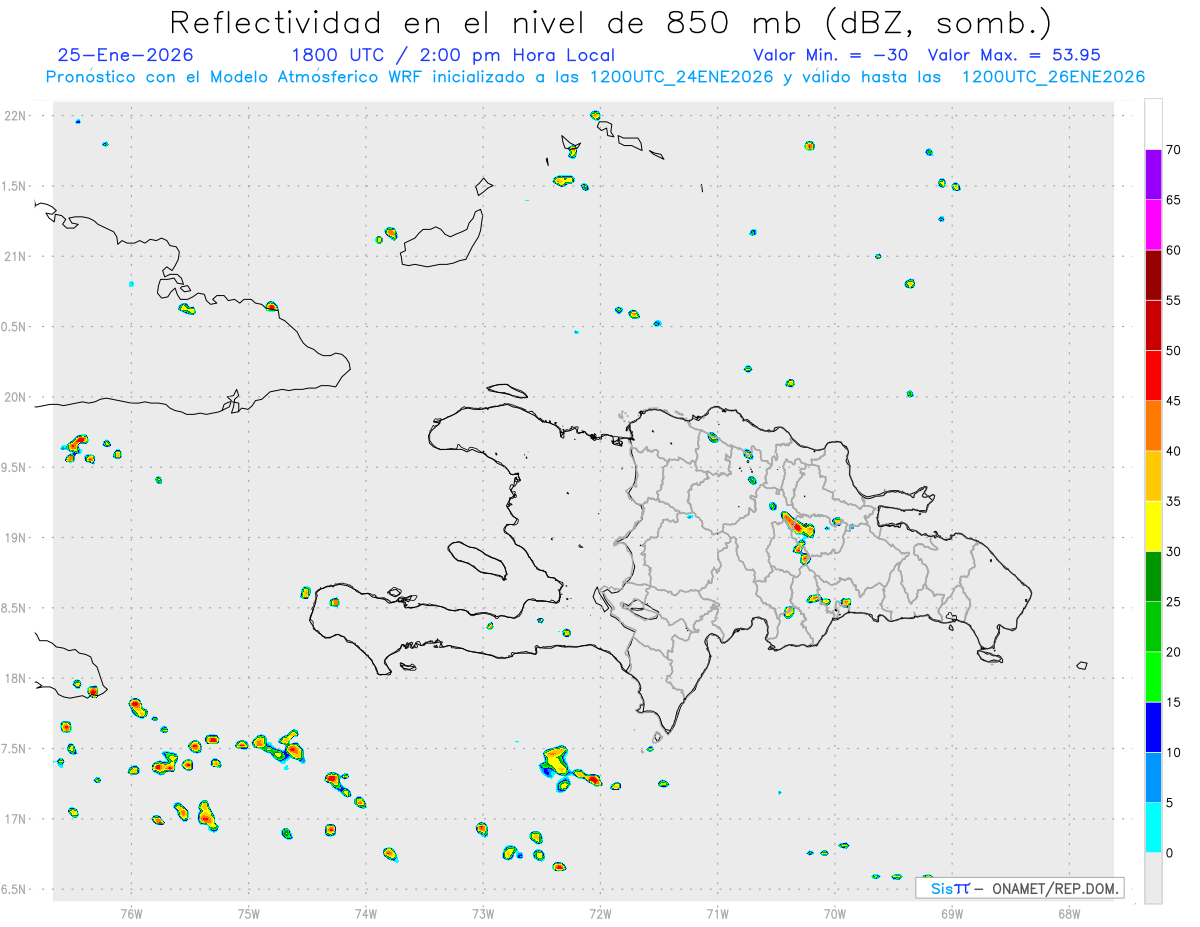The image size is (1200, 927).
Task: Click the "Valor Max. = 53.95" text
Action: [x=1014, y=55]
